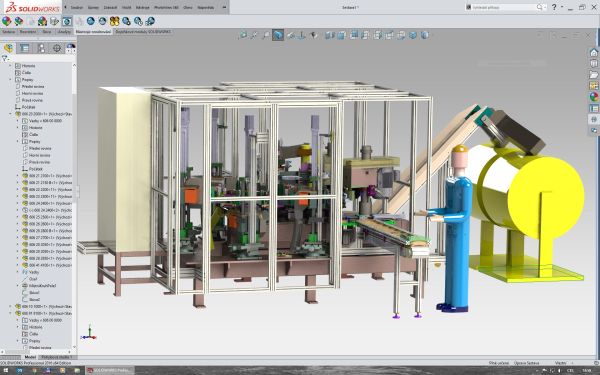
Task: Toggle the highlighted section view button
Action: [x=278, y=36]
